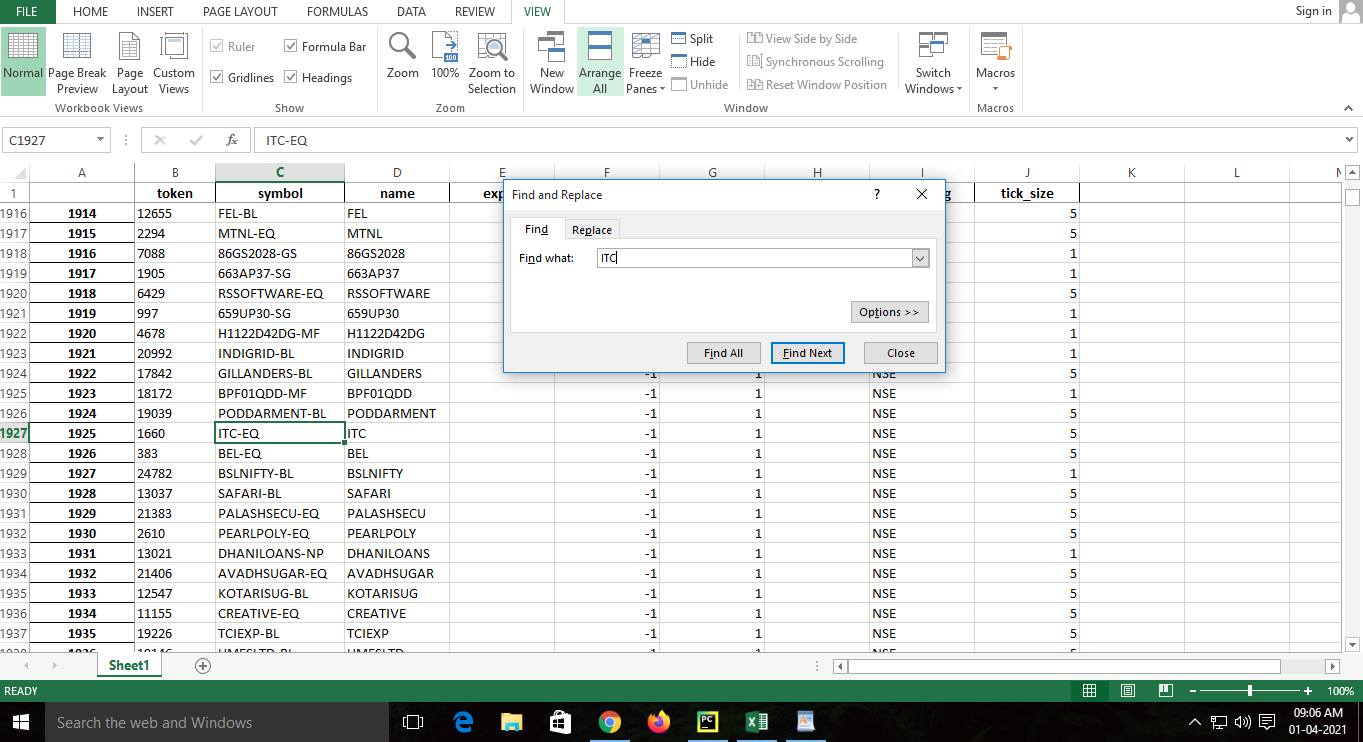Open the FILE tab
Image resolution: width=1363 pixels, height=742 pixels.
[27, 11]
